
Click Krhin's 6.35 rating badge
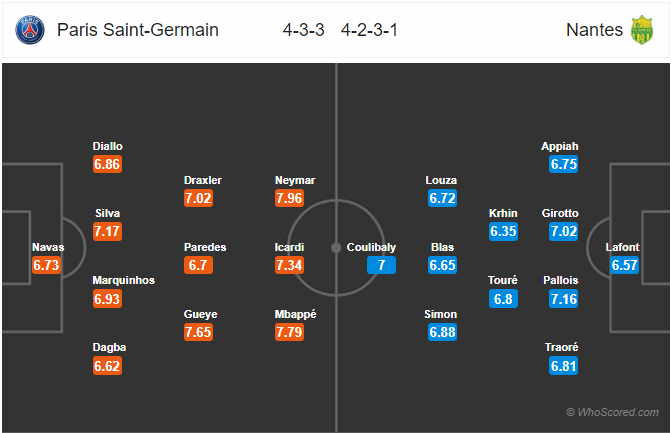(503, 231)
